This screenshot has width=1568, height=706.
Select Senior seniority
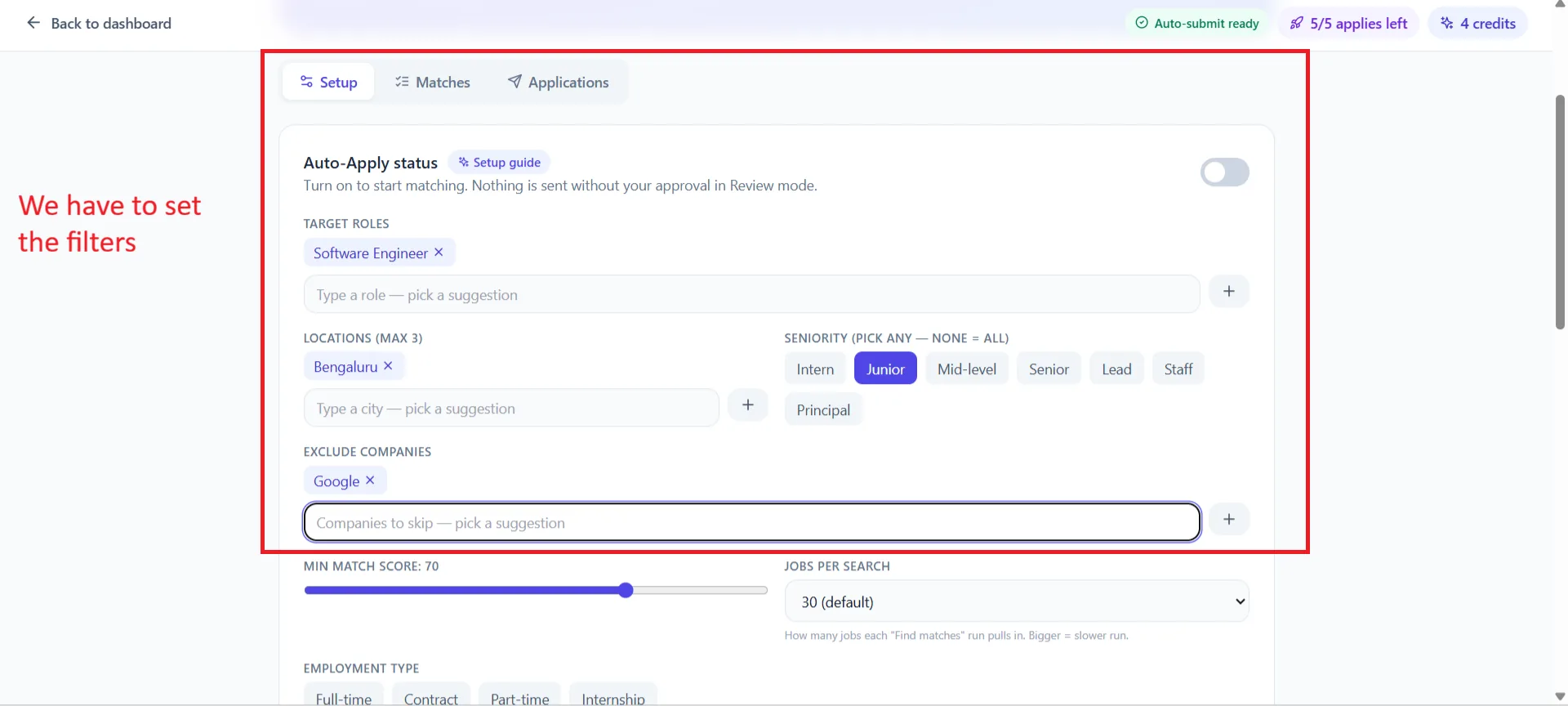pyautogui.click(x=1049, y=369)
